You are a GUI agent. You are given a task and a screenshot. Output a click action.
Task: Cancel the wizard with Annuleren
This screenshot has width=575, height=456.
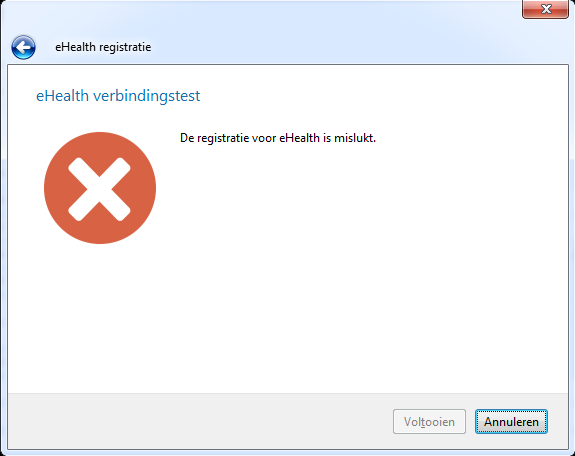(x=511, y=422)
